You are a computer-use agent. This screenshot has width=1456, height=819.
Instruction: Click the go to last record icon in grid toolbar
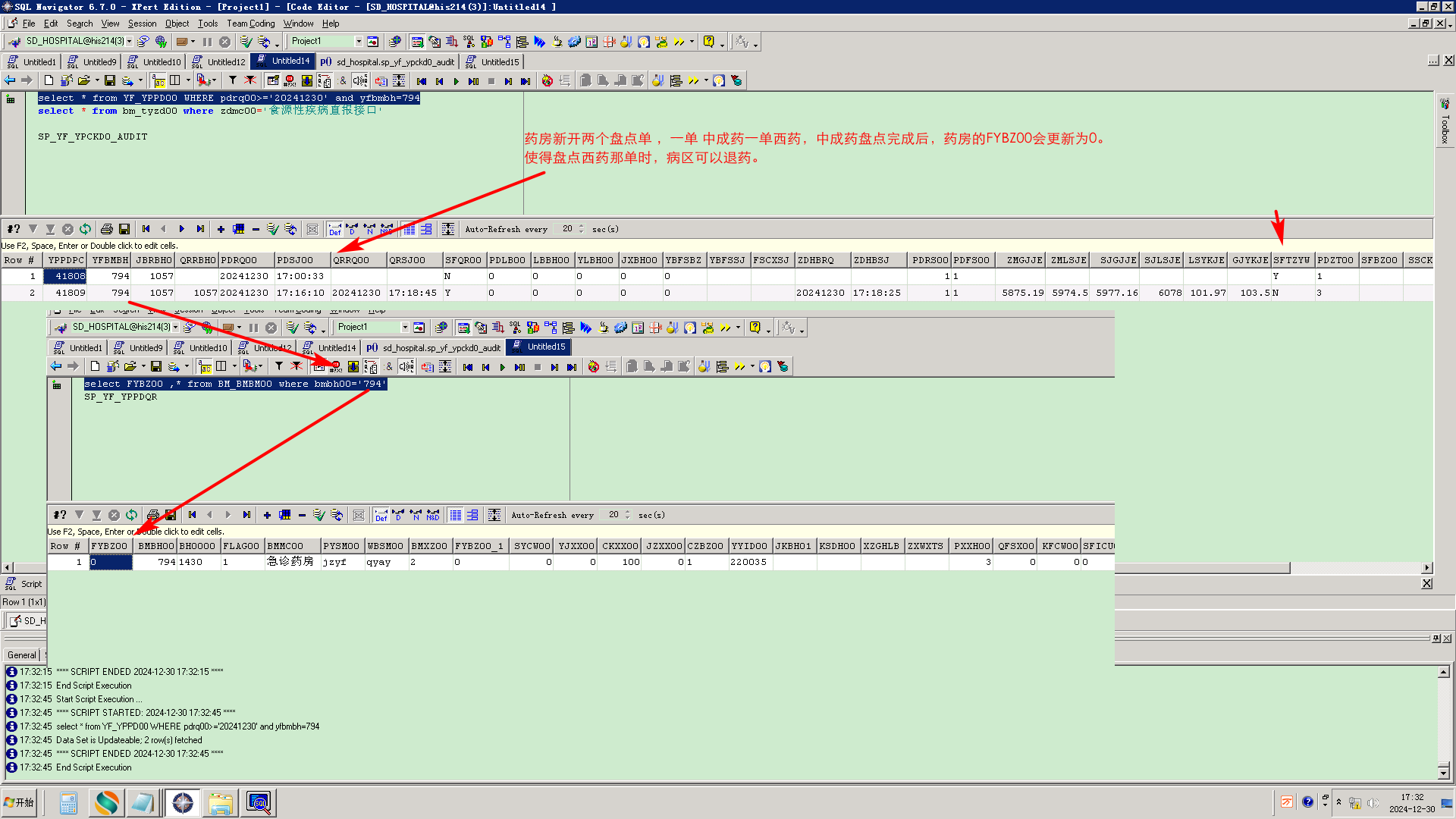(200, 229)
